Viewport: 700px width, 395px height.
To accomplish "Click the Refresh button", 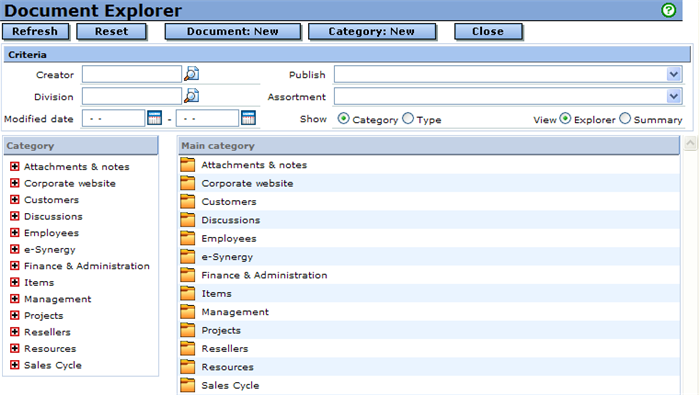I will tap(35, 32).
